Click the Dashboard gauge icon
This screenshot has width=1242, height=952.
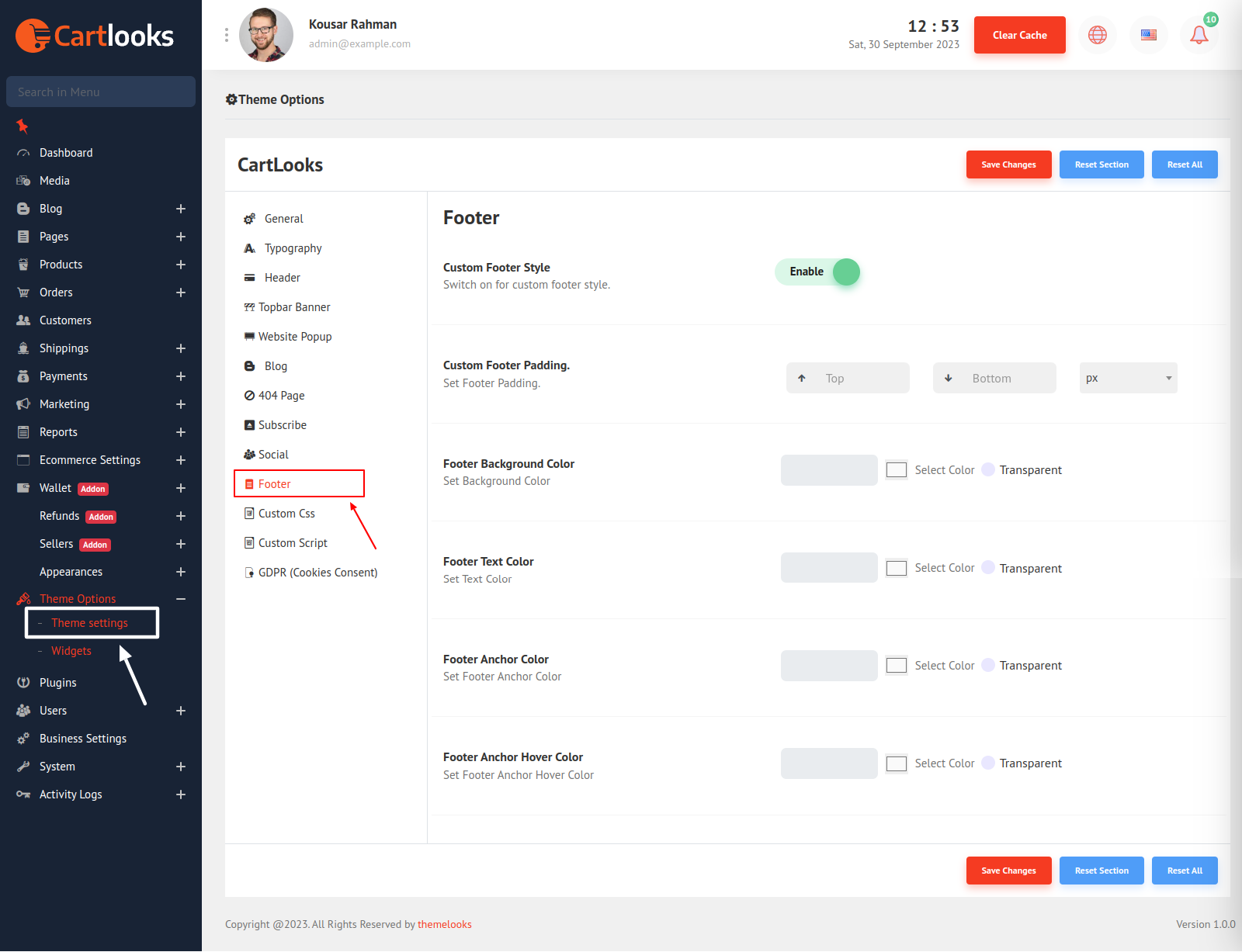tap(23, 153)
